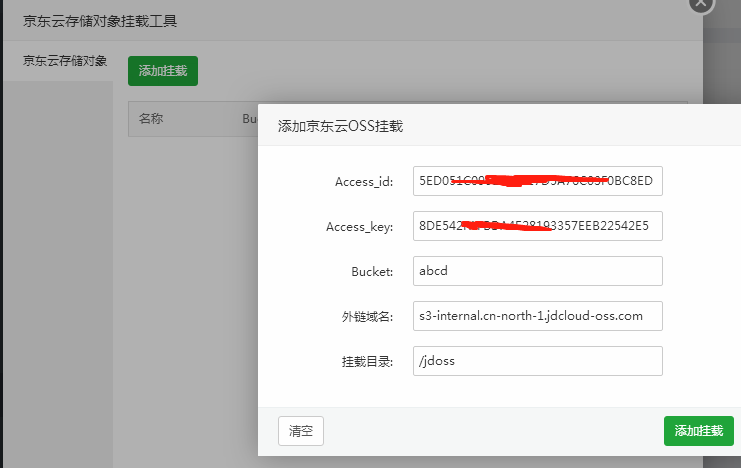
Task: Close the 京东云存储对象挂载工具 window
Action: 701,4
